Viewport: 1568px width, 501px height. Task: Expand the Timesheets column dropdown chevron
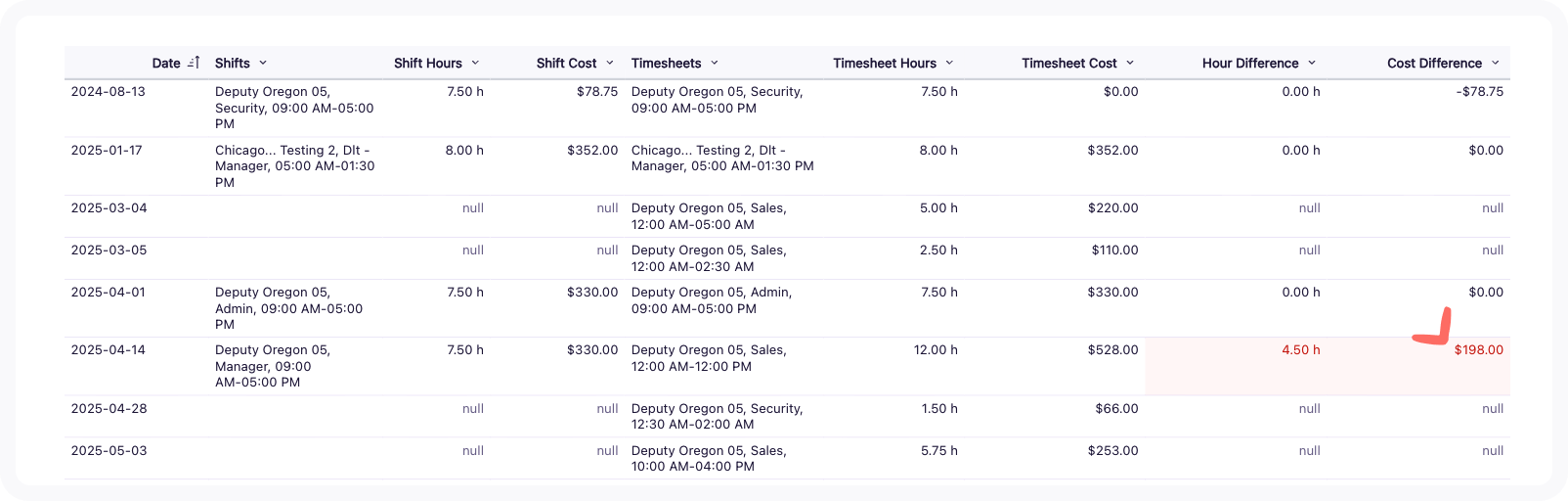pyautogui.click(x=715, y=63)
